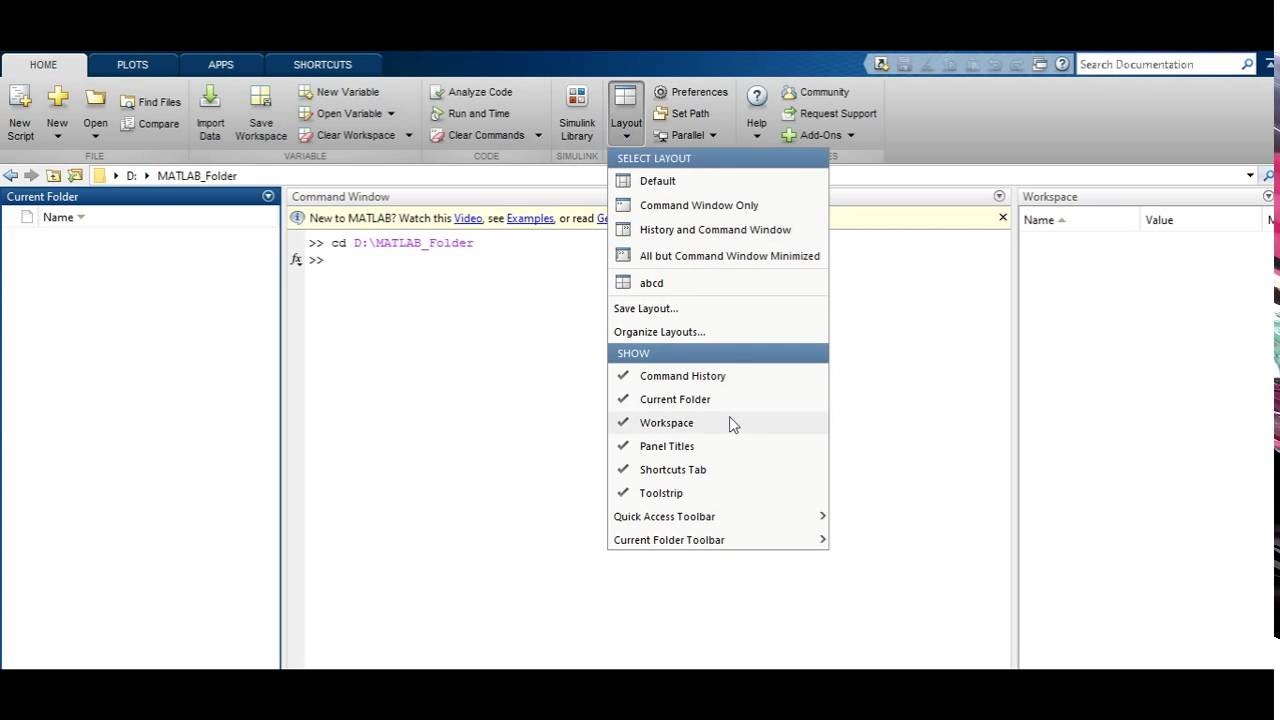Screen dimensions: 1280x720
Task: Click the Help question mark icon
Action: [x=757, y=97]
